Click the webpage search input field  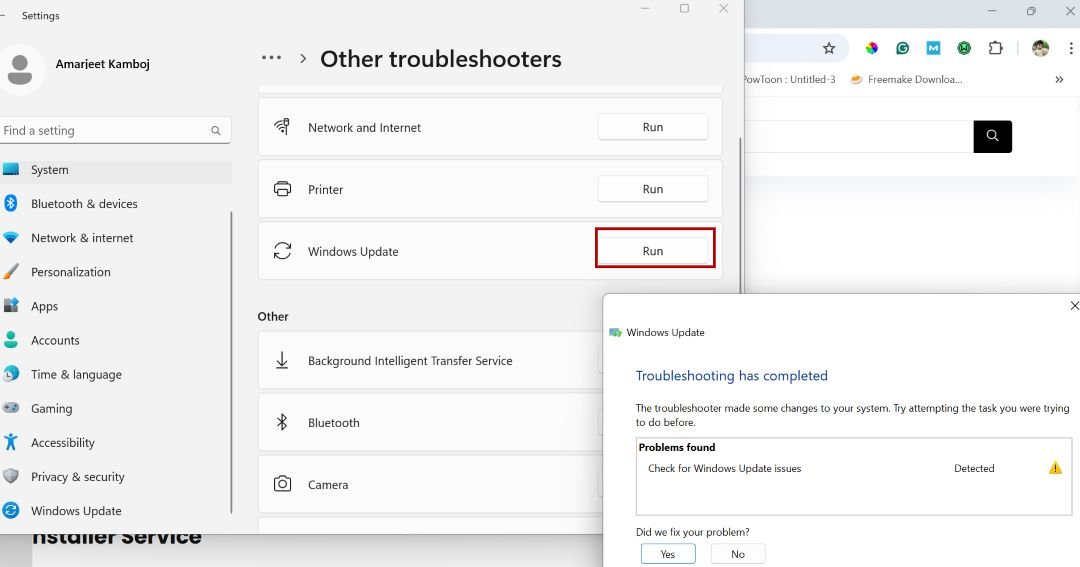click(x=859, y=136)
